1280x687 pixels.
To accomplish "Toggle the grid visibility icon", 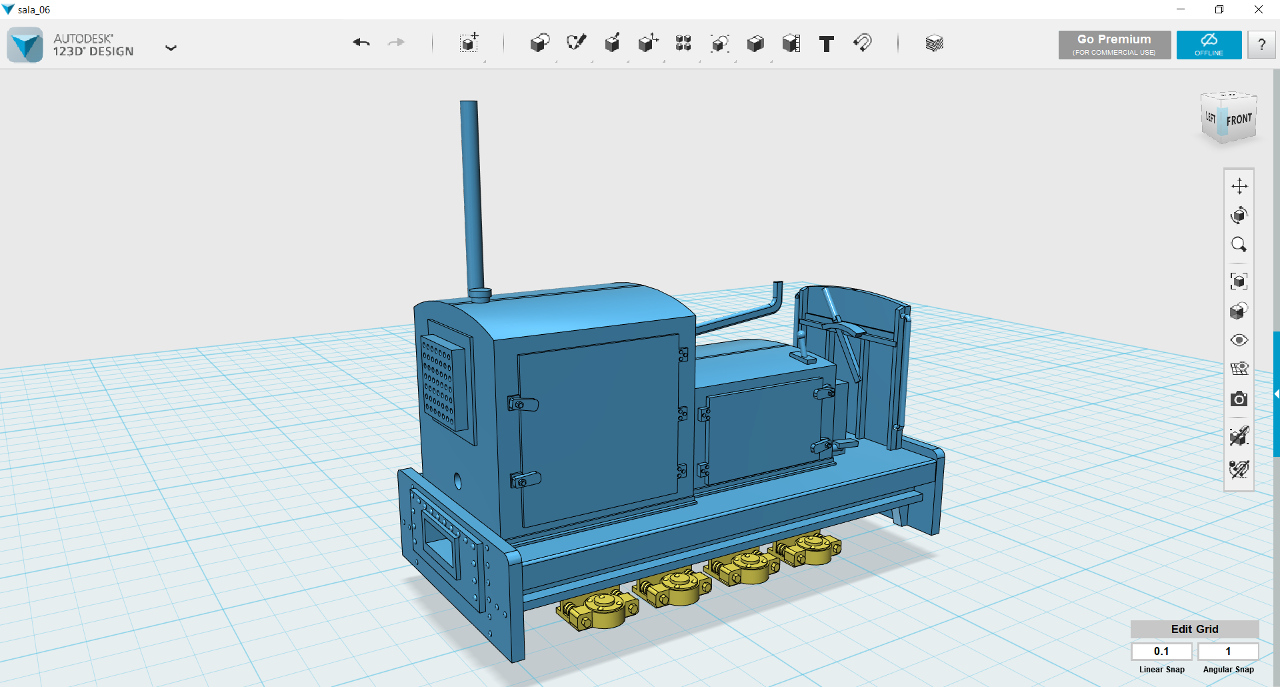I will pyautogui.click(x=1239, y=369).
